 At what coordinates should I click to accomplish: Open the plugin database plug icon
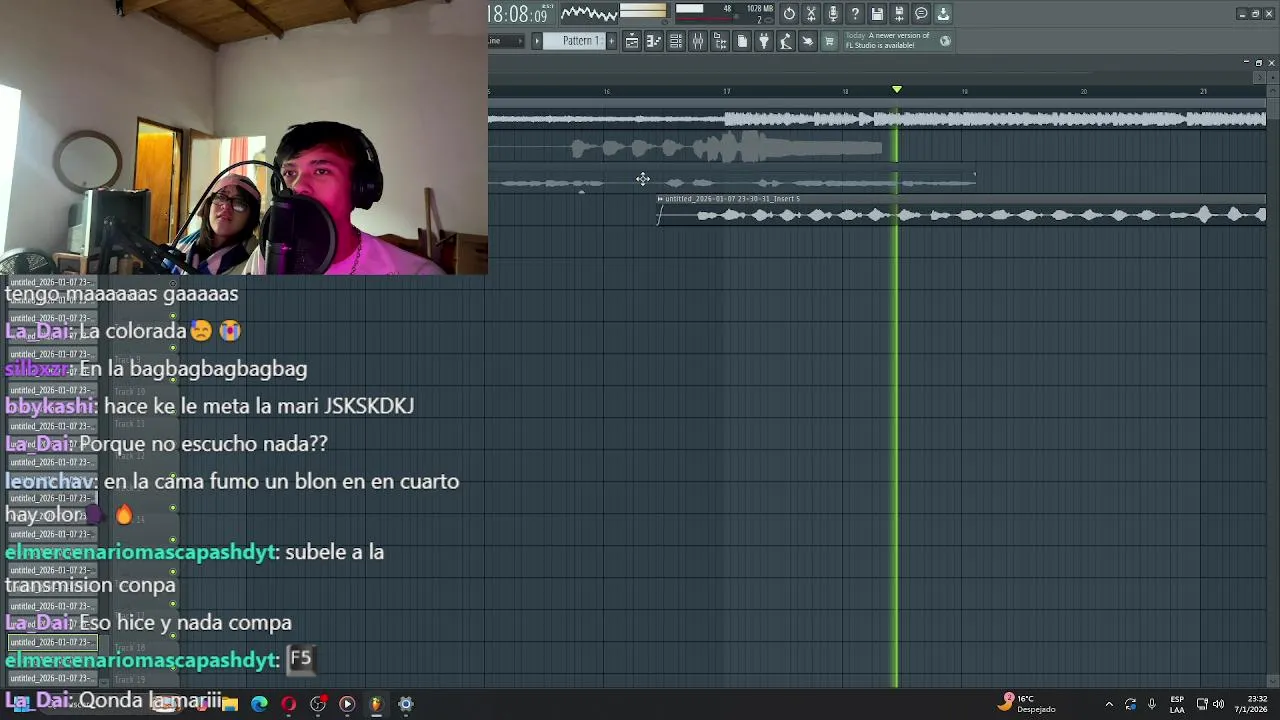(764, 41)
